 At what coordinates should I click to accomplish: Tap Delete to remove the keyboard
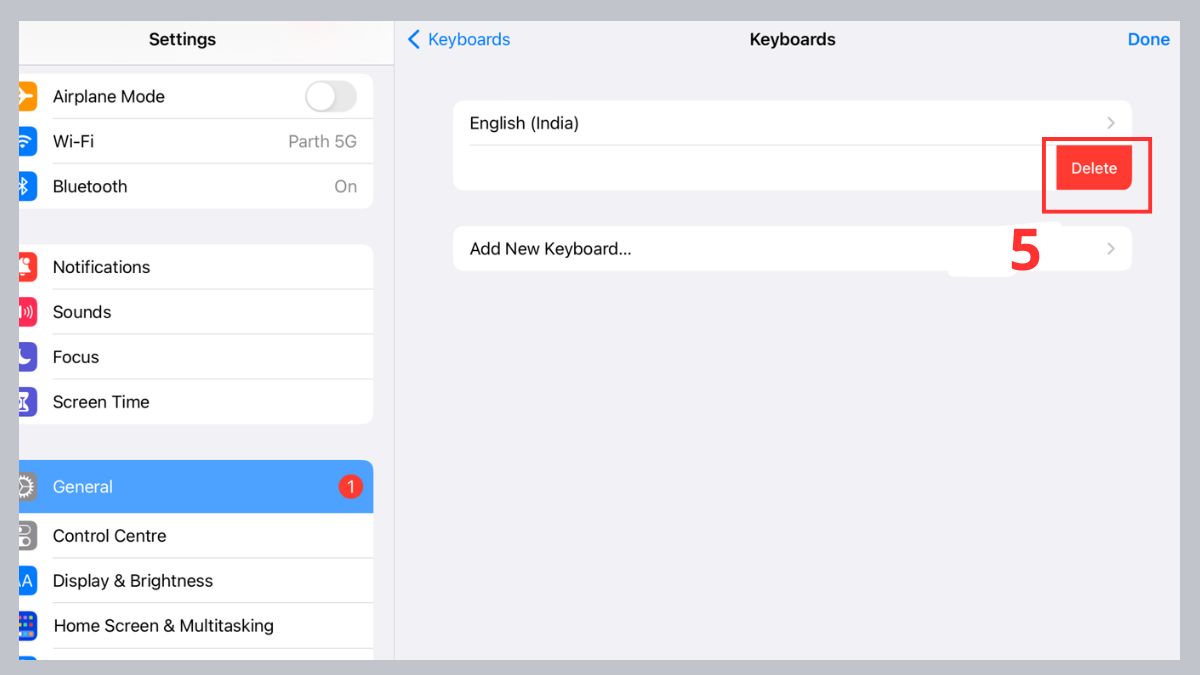pyautogui.click(x=1094, y=168)
